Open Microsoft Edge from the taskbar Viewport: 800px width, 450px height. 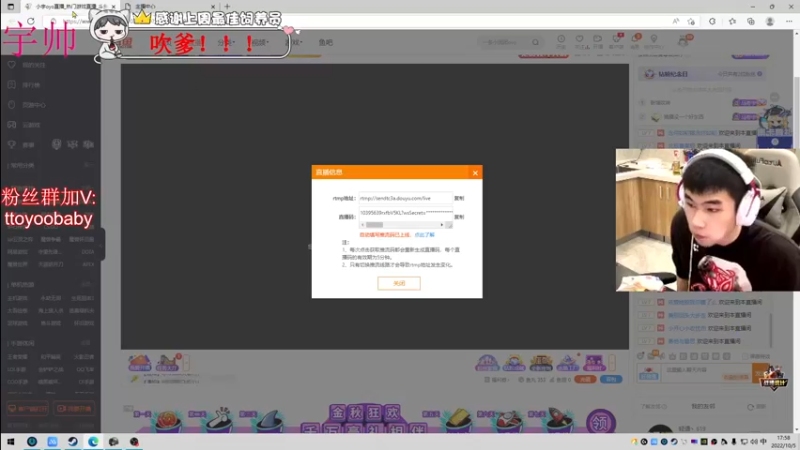pos(93,441)
